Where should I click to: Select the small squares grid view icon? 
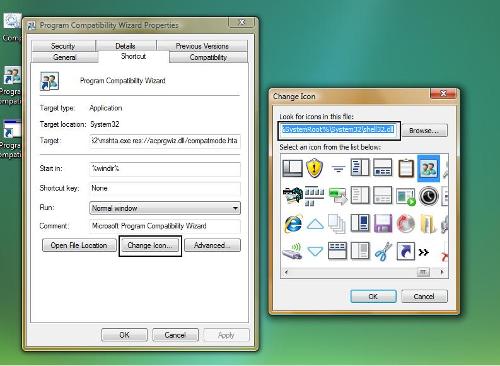[x=314, y=196]
